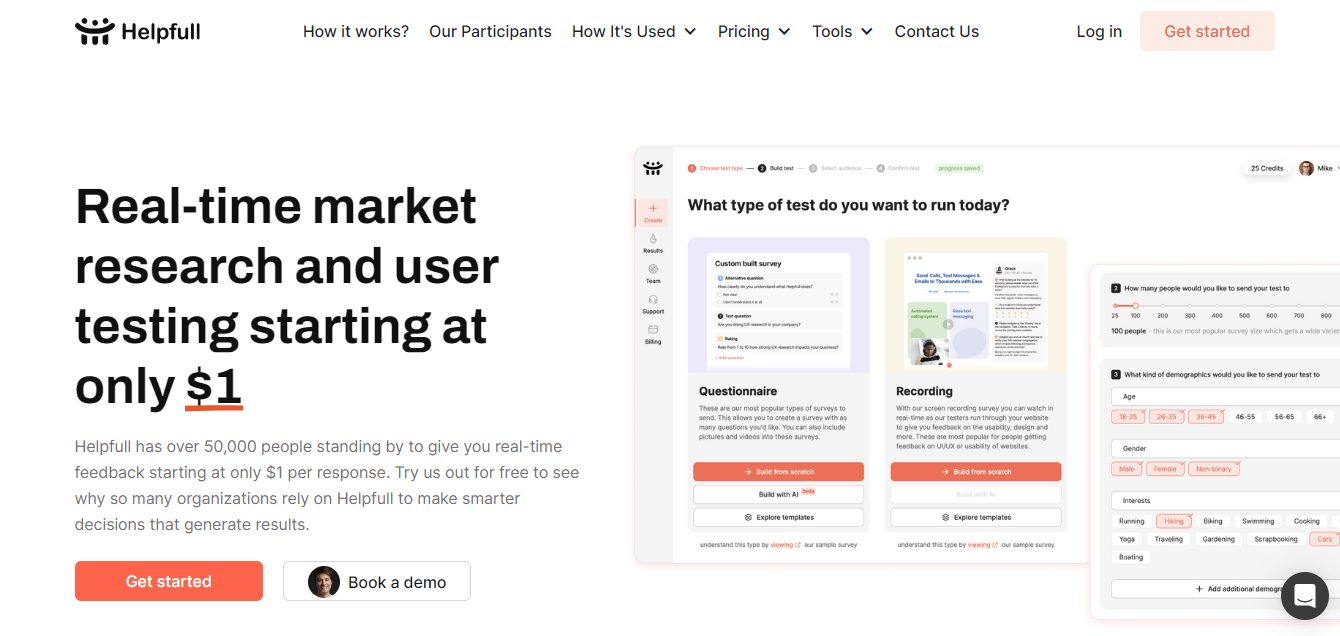
Task: Click the Helpfull logo in the header
Action: pos(138,32)
